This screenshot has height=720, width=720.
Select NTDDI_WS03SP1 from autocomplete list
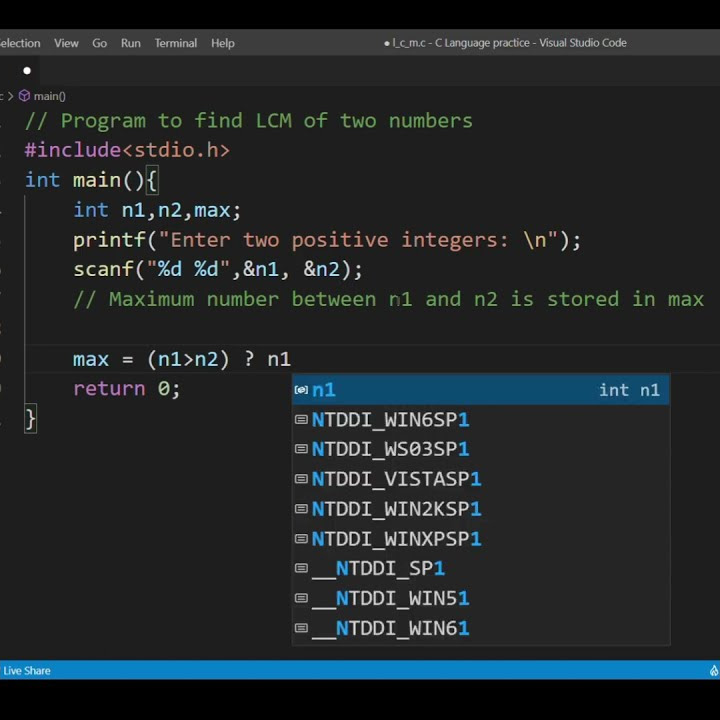click(481, 449)
